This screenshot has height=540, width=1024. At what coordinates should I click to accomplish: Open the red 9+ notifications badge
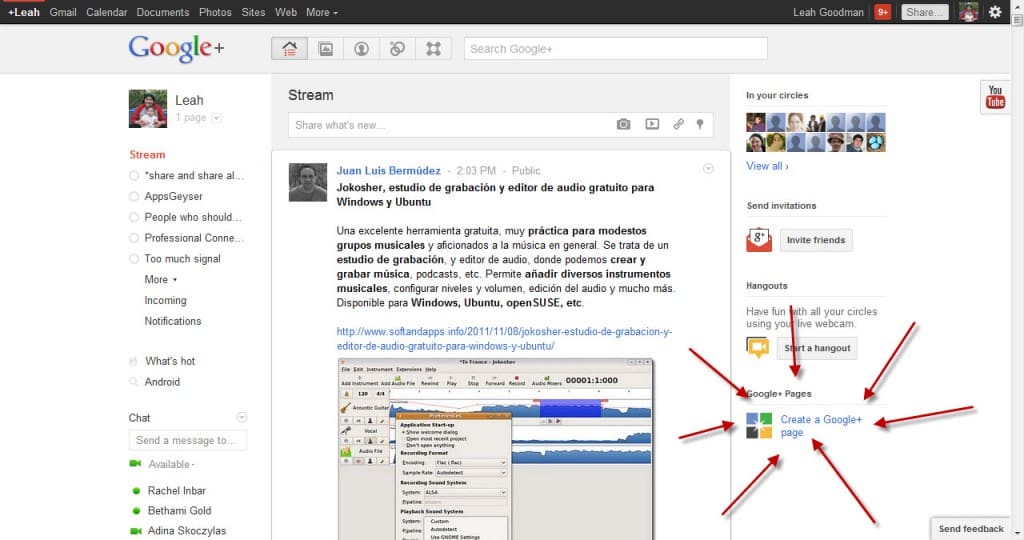pos(882,12)
